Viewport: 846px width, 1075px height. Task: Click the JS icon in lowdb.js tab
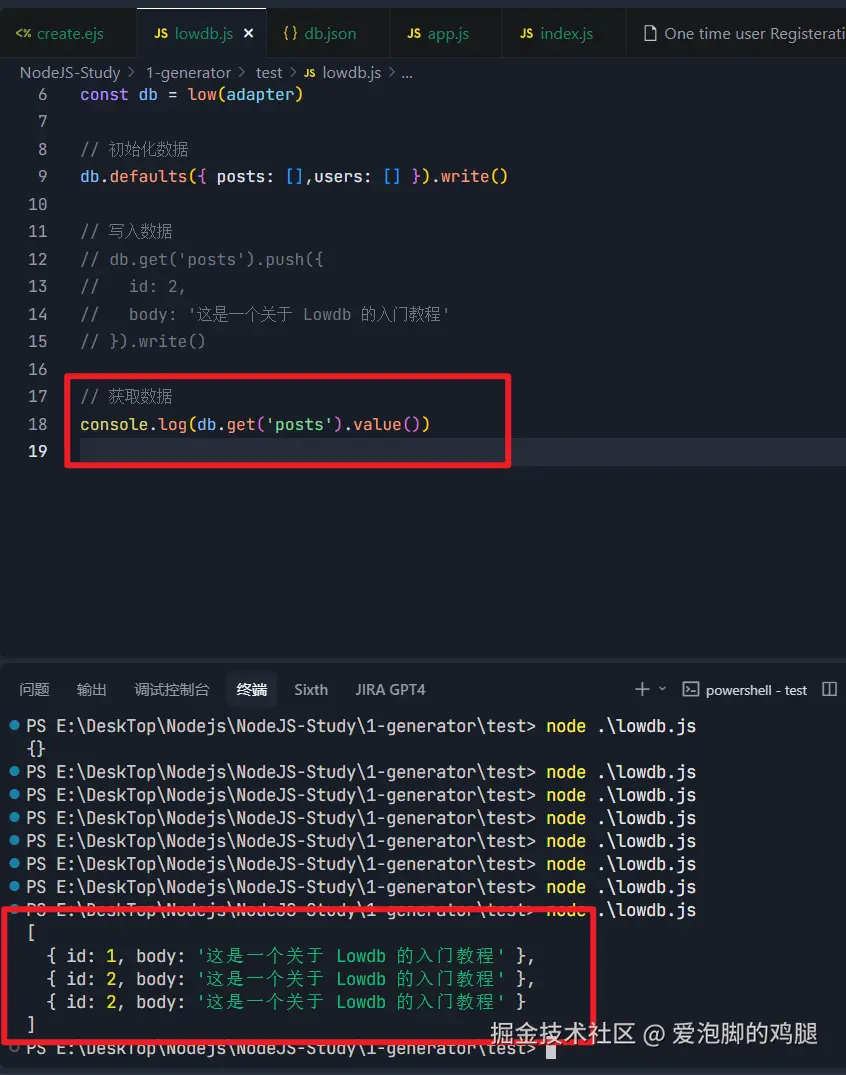coord(161,34)
